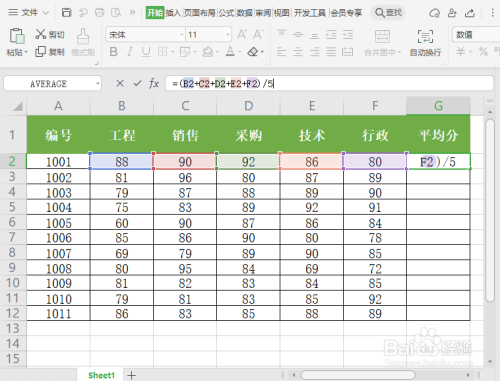Cancel formula entry with X icon

coord(120,83)
